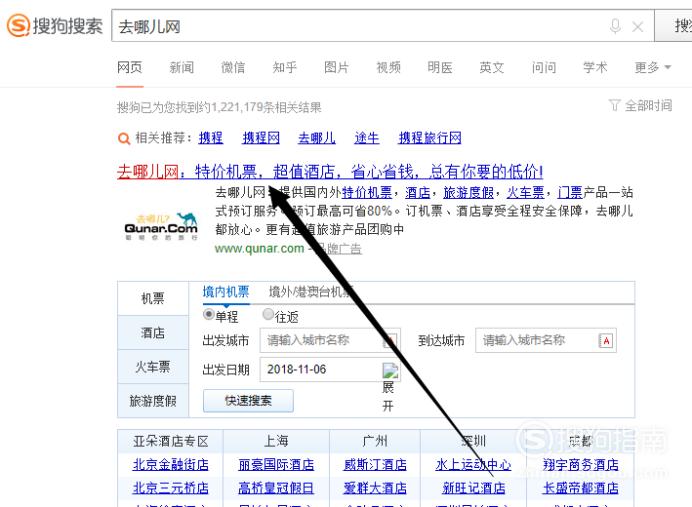The image size is (692, 507).
Task: Switch to the 新闻 tab
Action: pyautogui.click(x=181, y=68)
